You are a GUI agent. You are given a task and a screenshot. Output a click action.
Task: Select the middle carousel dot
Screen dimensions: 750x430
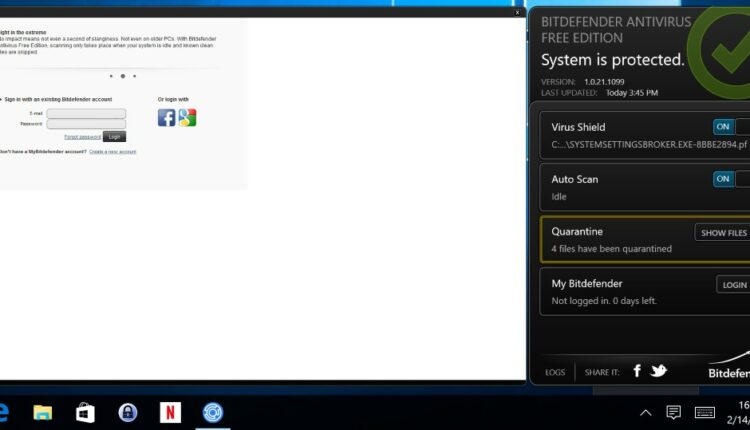click(x=123, y=76)
